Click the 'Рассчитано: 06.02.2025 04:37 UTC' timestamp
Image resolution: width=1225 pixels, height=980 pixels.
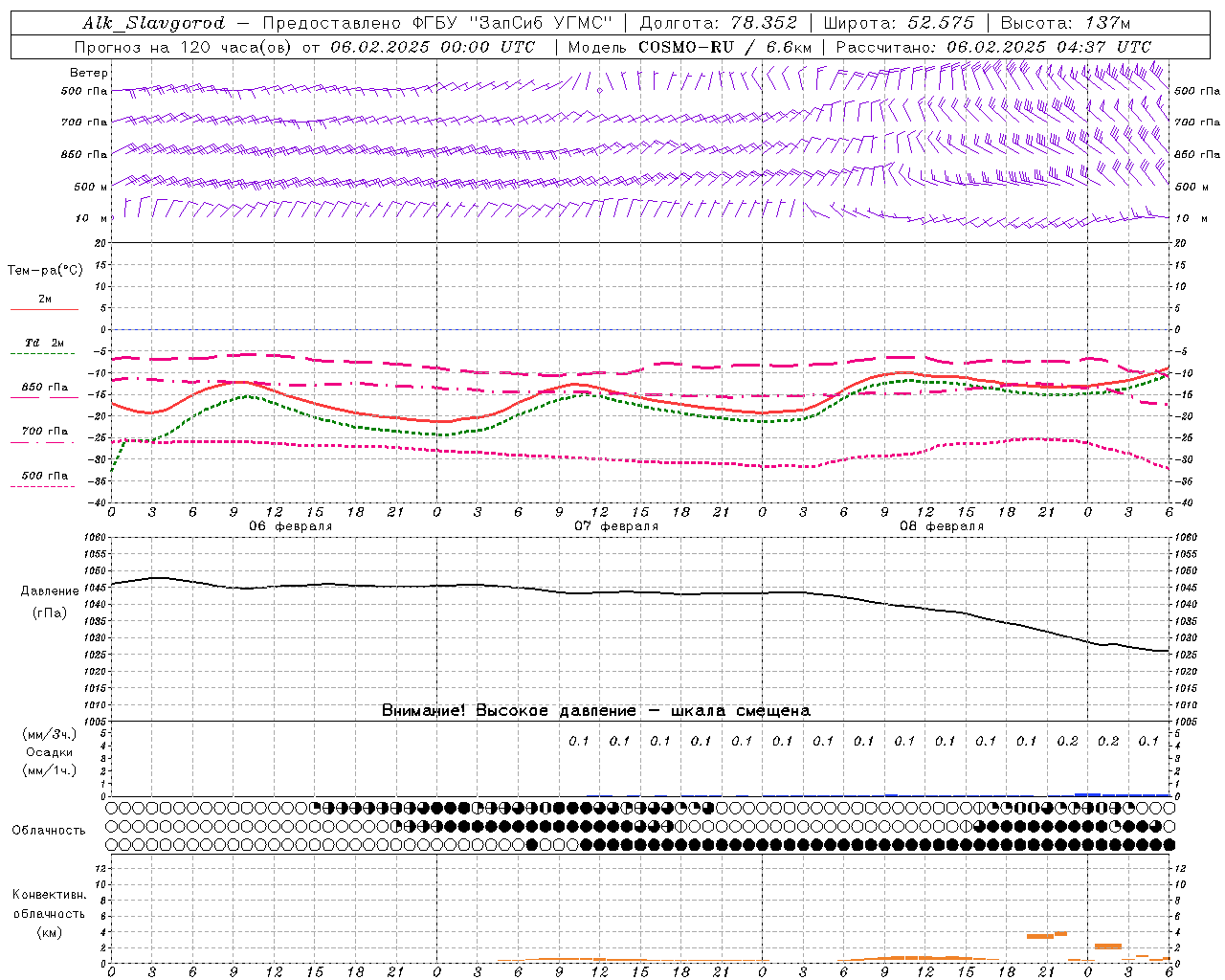pos(993,47)
